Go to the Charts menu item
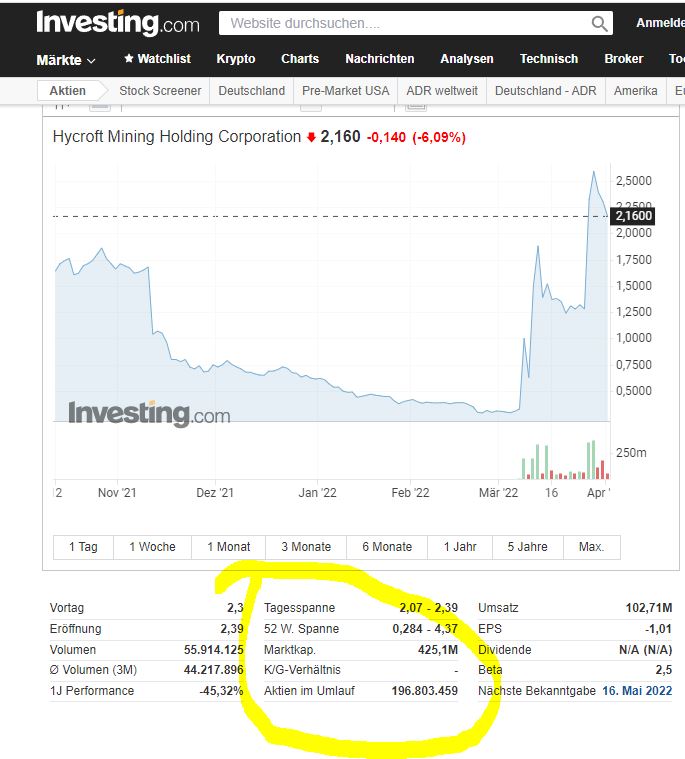 point(300,59)
